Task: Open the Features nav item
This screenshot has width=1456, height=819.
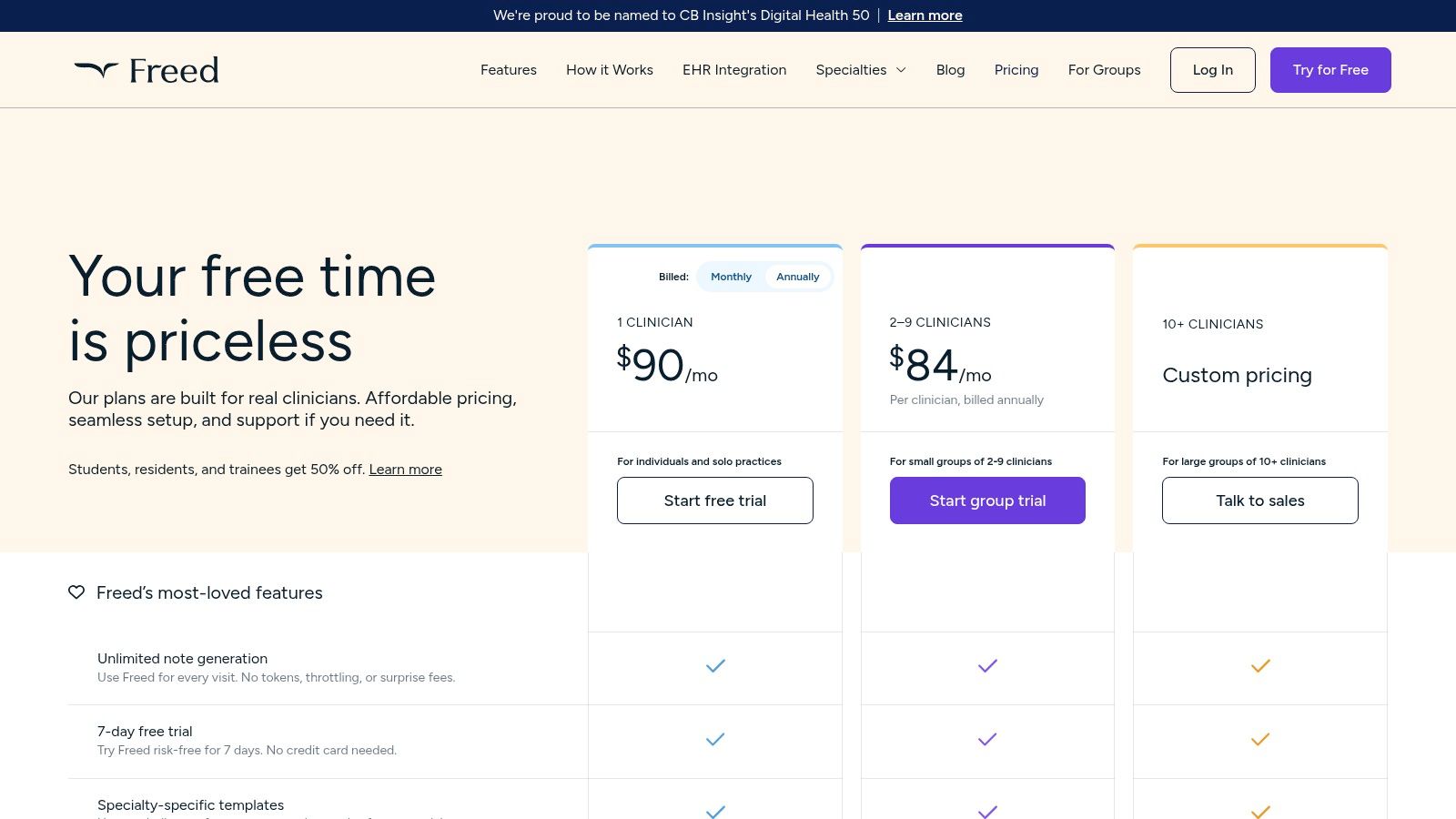Action: pos(508,70)
